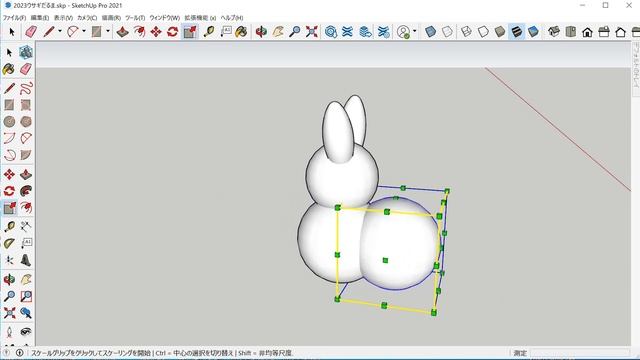This screenshot has width=640, height=360.
Task: Click the 測定 measurements input box
Action: [580, 353]
